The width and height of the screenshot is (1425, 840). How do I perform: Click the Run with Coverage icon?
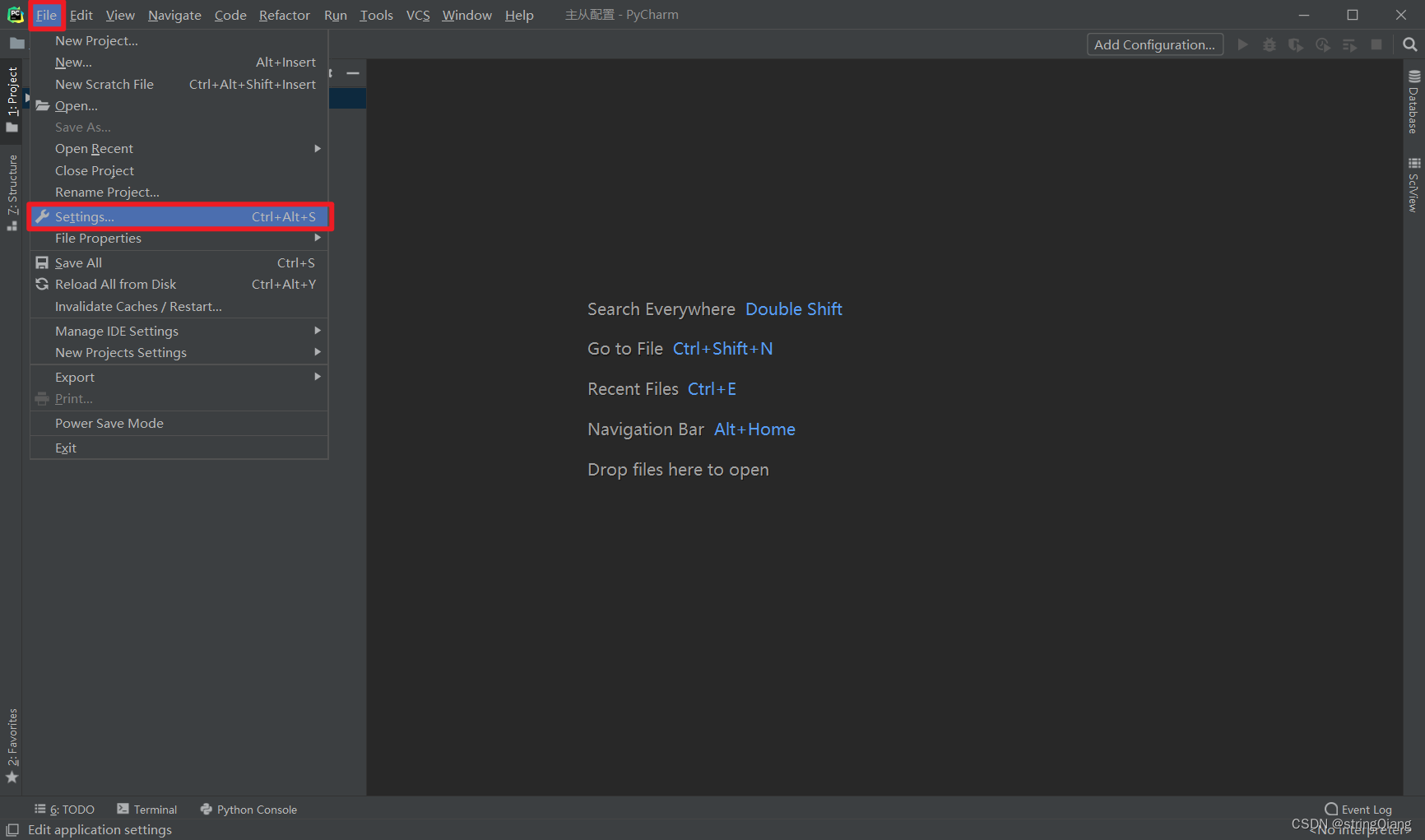pos(1296,44)
